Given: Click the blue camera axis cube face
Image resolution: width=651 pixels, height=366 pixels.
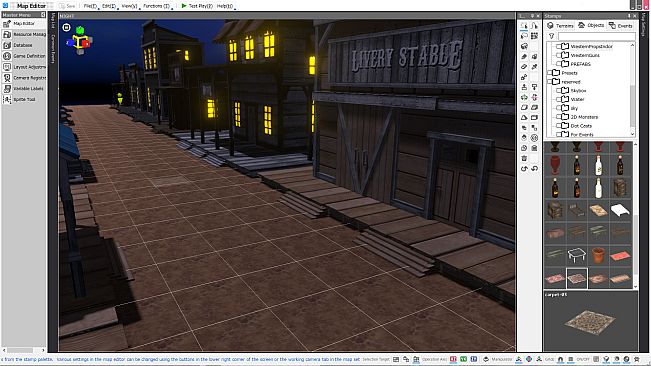Looking at the screenshot, I should [x=70, y=42].
